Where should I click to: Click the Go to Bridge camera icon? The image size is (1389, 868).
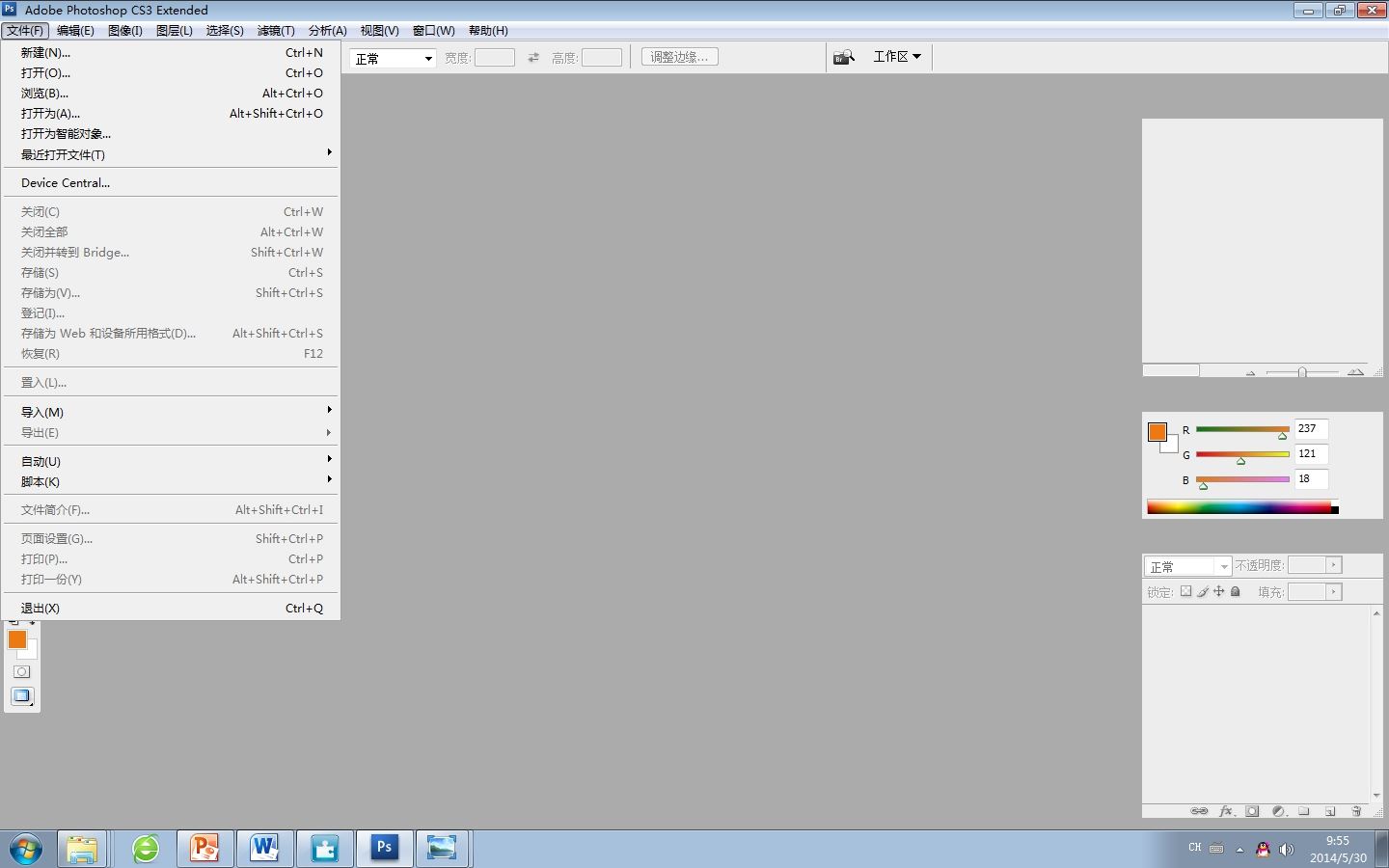click(844, 58)
